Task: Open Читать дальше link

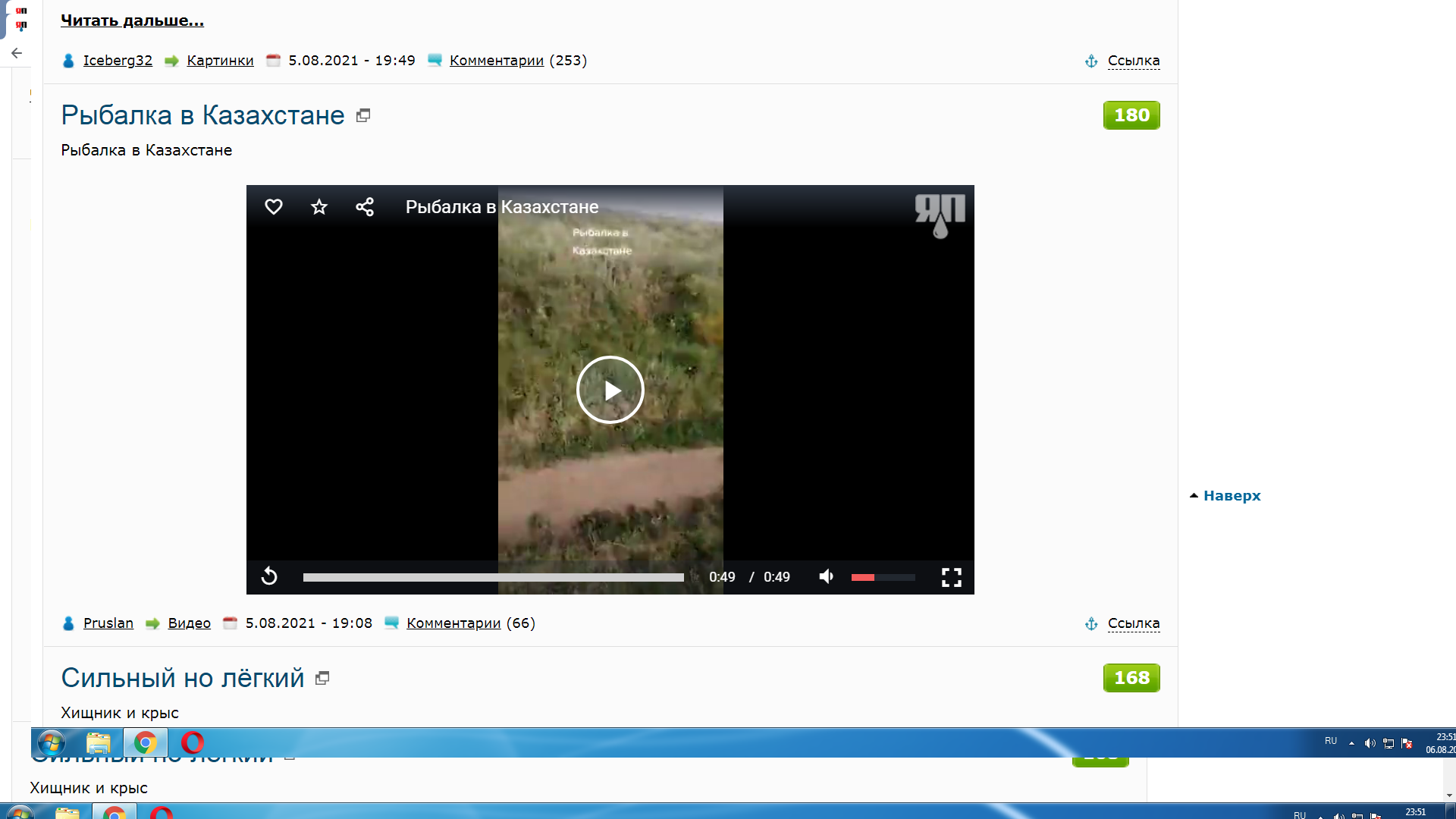Action: [132, 20]
